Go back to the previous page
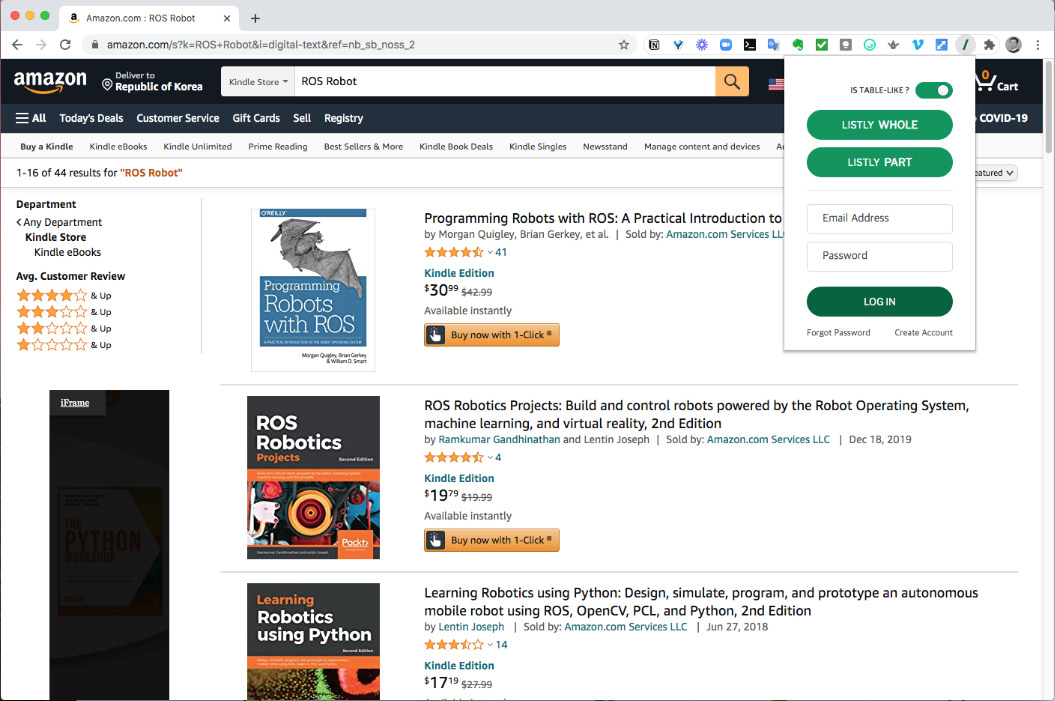Image resolution: width=1055 pixels, height=701 pixels. 17,44
